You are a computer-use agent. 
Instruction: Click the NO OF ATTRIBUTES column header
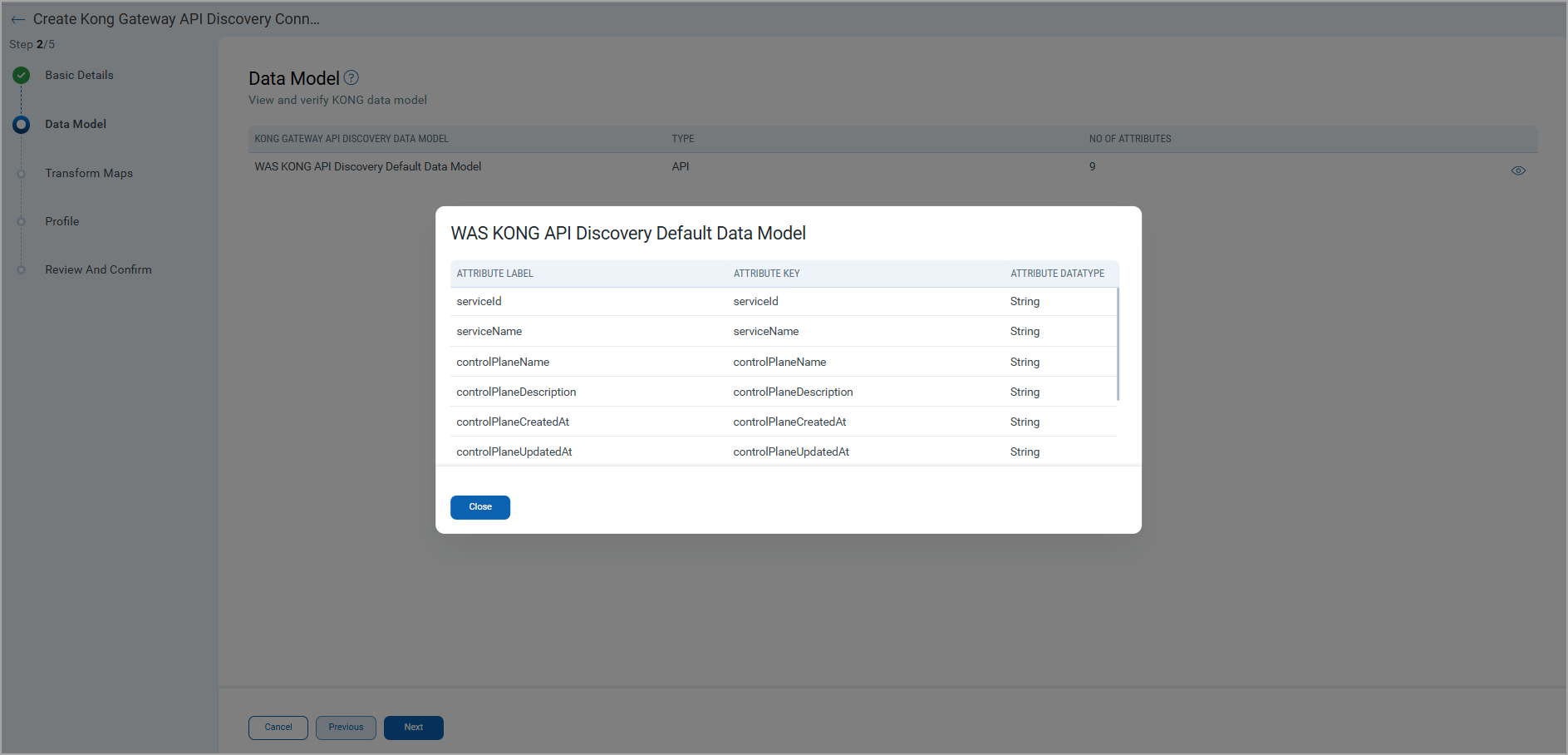point(1130,139)
